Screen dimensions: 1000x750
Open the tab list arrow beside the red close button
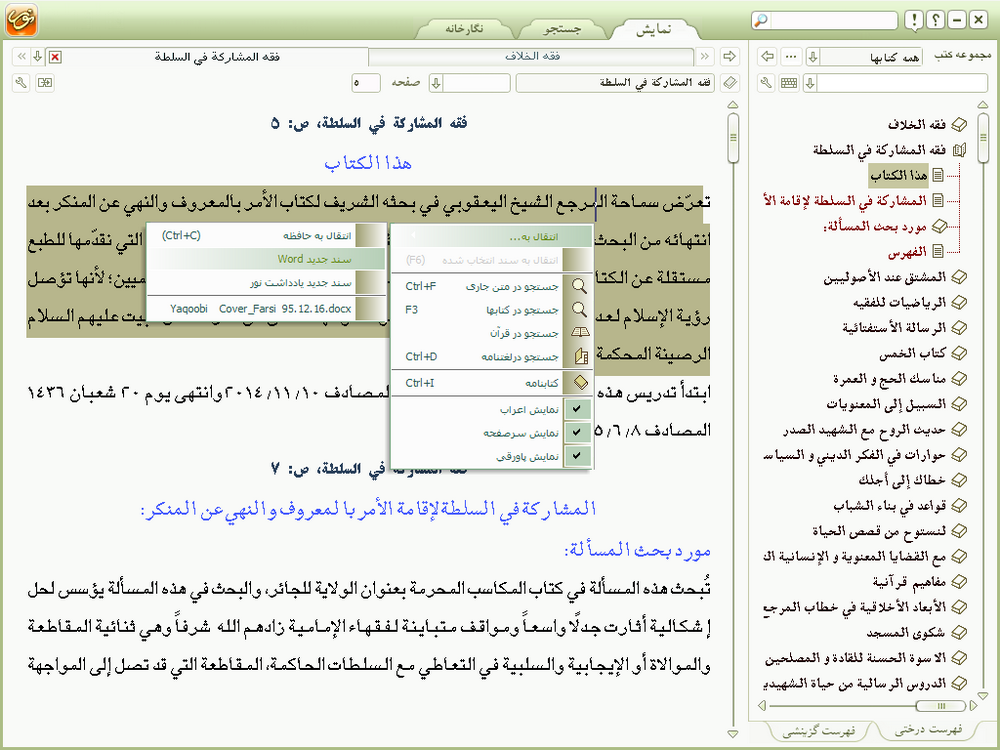point(38,57)
